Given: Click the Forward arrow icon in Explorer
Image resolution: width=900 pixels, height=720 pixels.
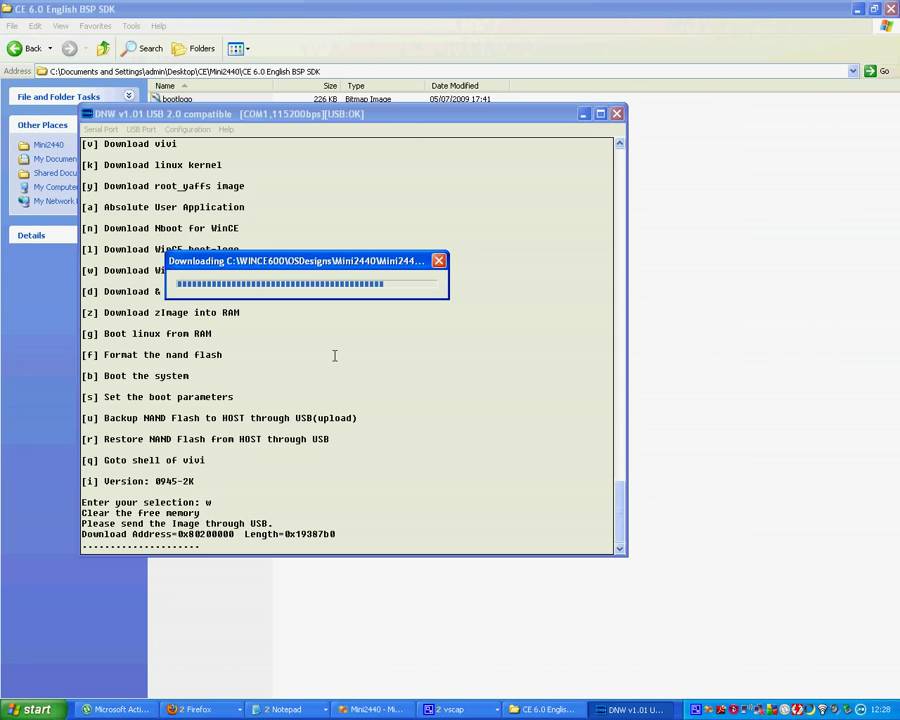Looking at the screenshot, I should (69, 49).
